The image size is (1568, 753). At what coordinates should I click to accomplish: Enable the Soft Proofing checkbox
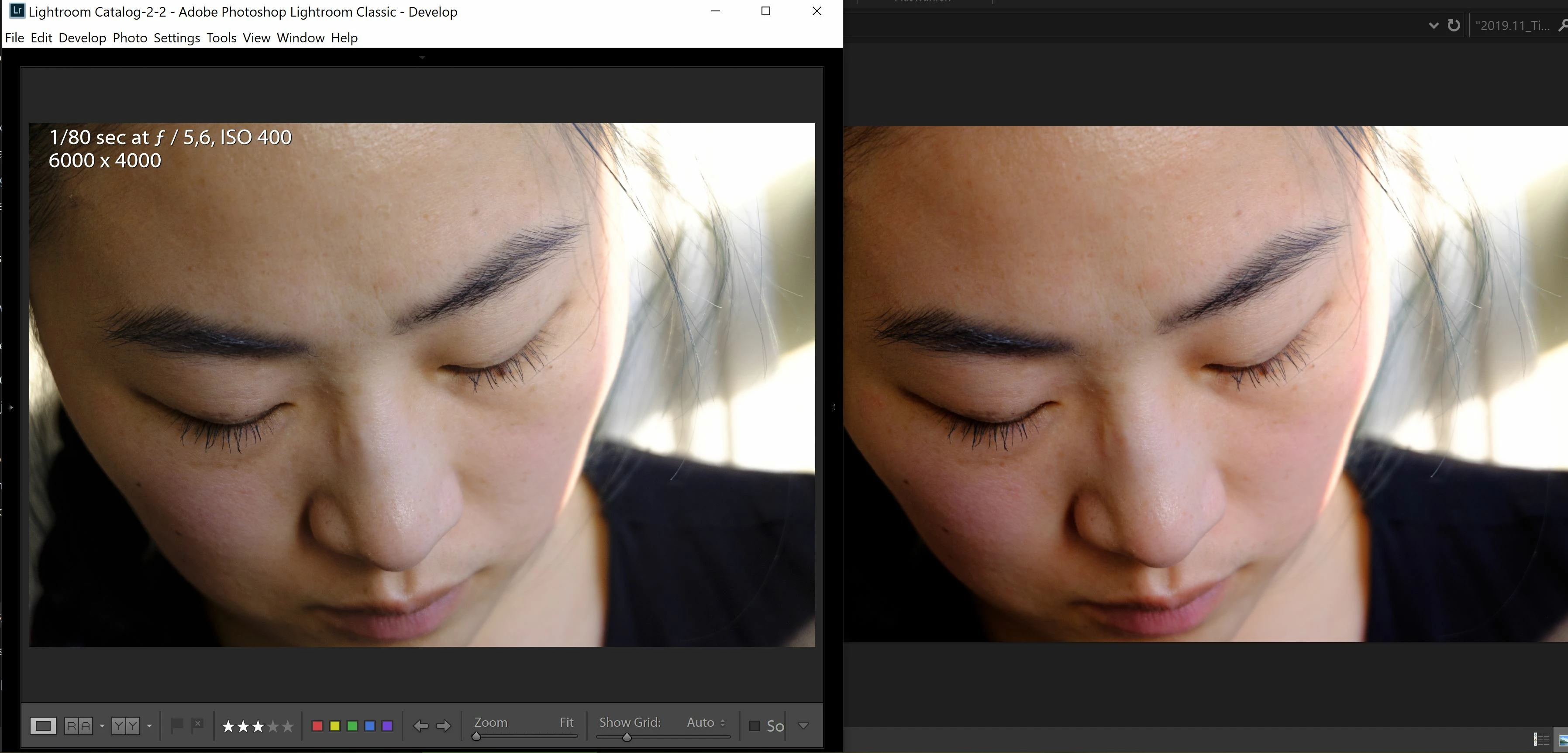click(x=754, y=725)
